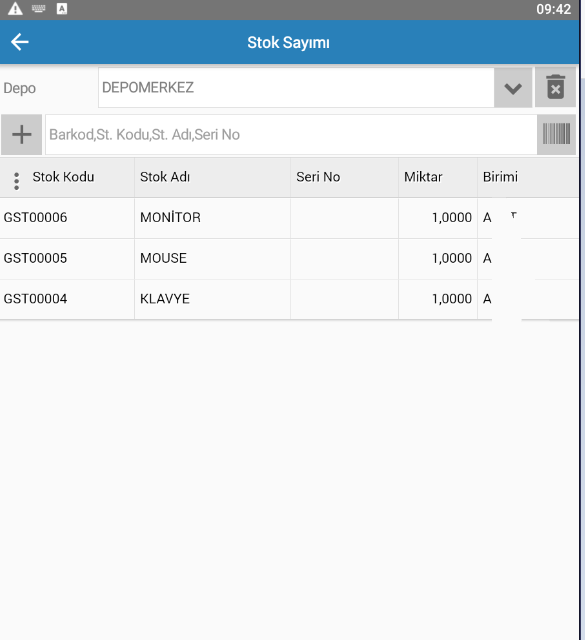
Task: Open the barcode scanner icon
Action: click(x=556, y=134)
